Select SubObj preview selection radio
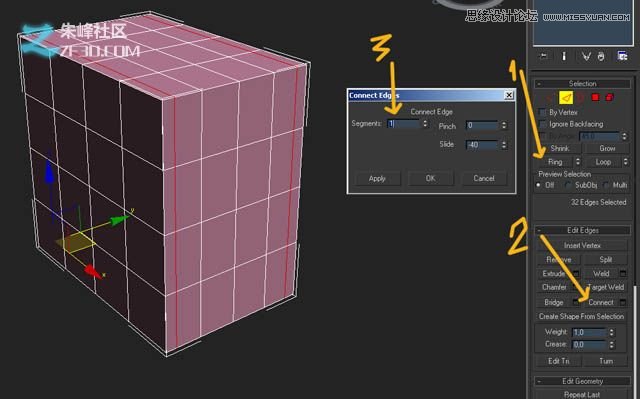The width and height of the screenshot is (640, 399). click(568, 185)
